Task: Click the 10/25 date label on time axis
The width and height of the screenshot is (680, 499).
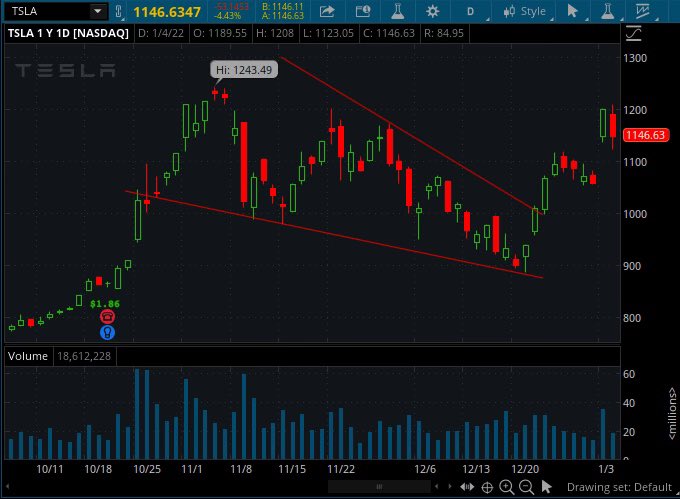Action: (147, 469)
